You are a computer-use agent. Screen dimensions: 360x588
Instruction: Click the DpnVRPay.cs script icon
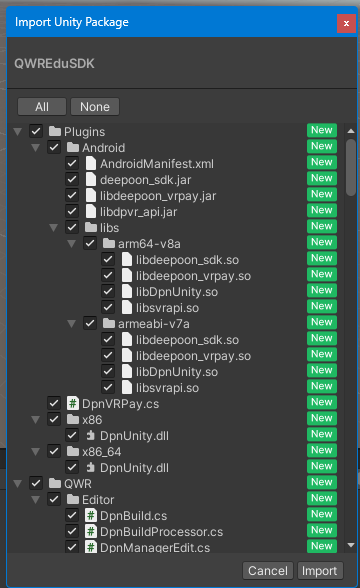(73, 404)
